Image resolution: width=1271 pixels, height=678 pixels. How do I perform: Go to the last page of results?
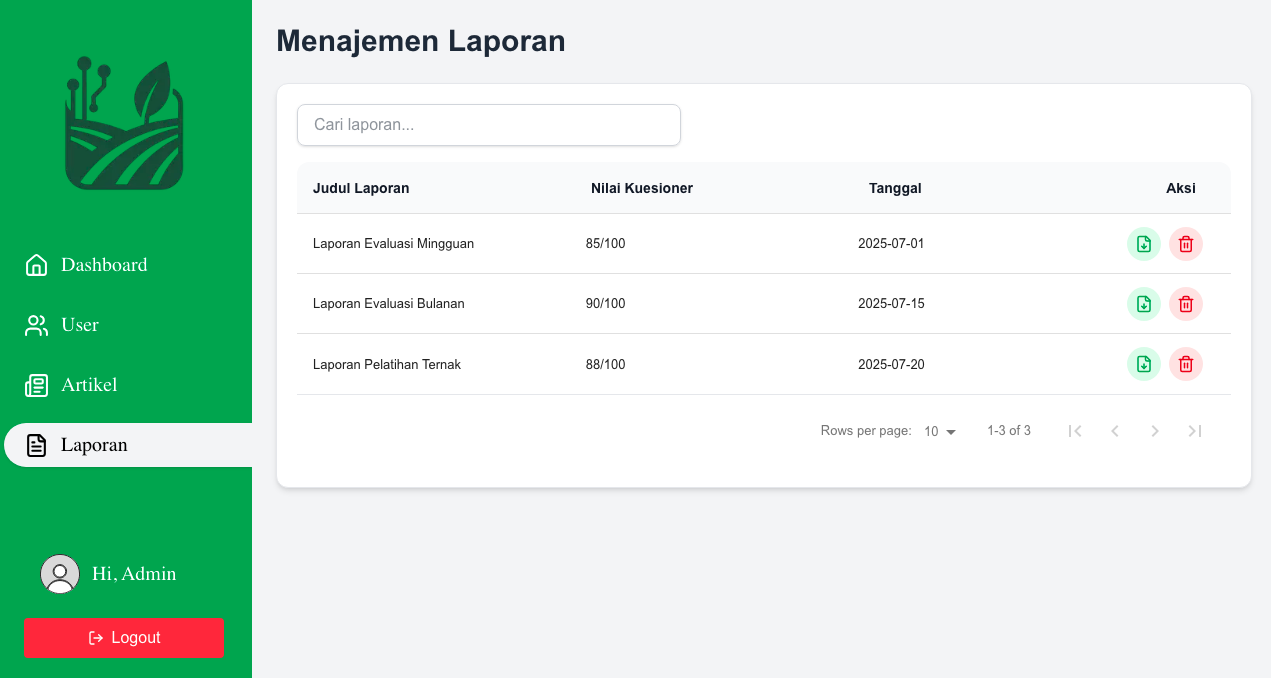point(1194,431)
